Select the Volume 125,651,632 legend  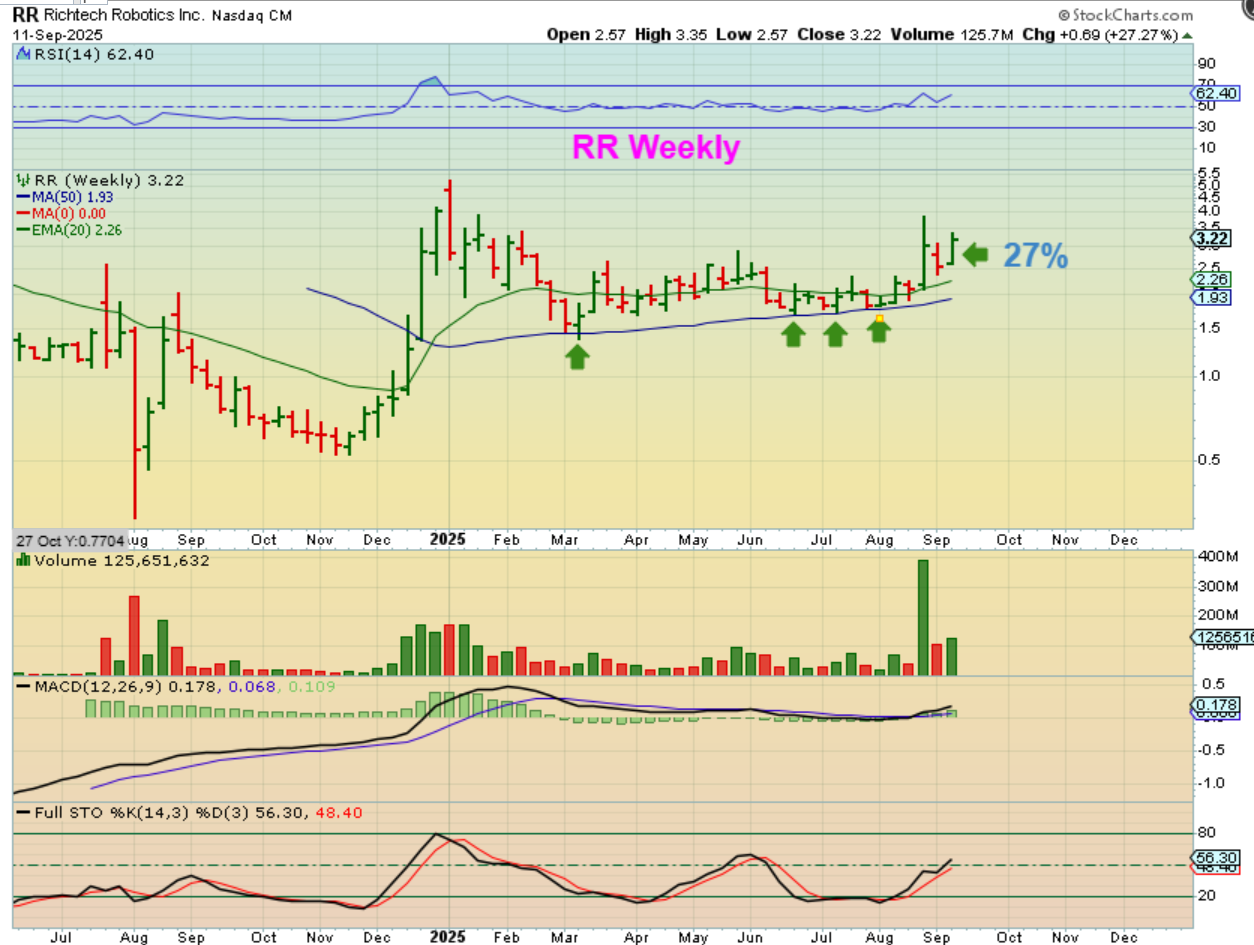pyautogui.click(x=112, y=561)
